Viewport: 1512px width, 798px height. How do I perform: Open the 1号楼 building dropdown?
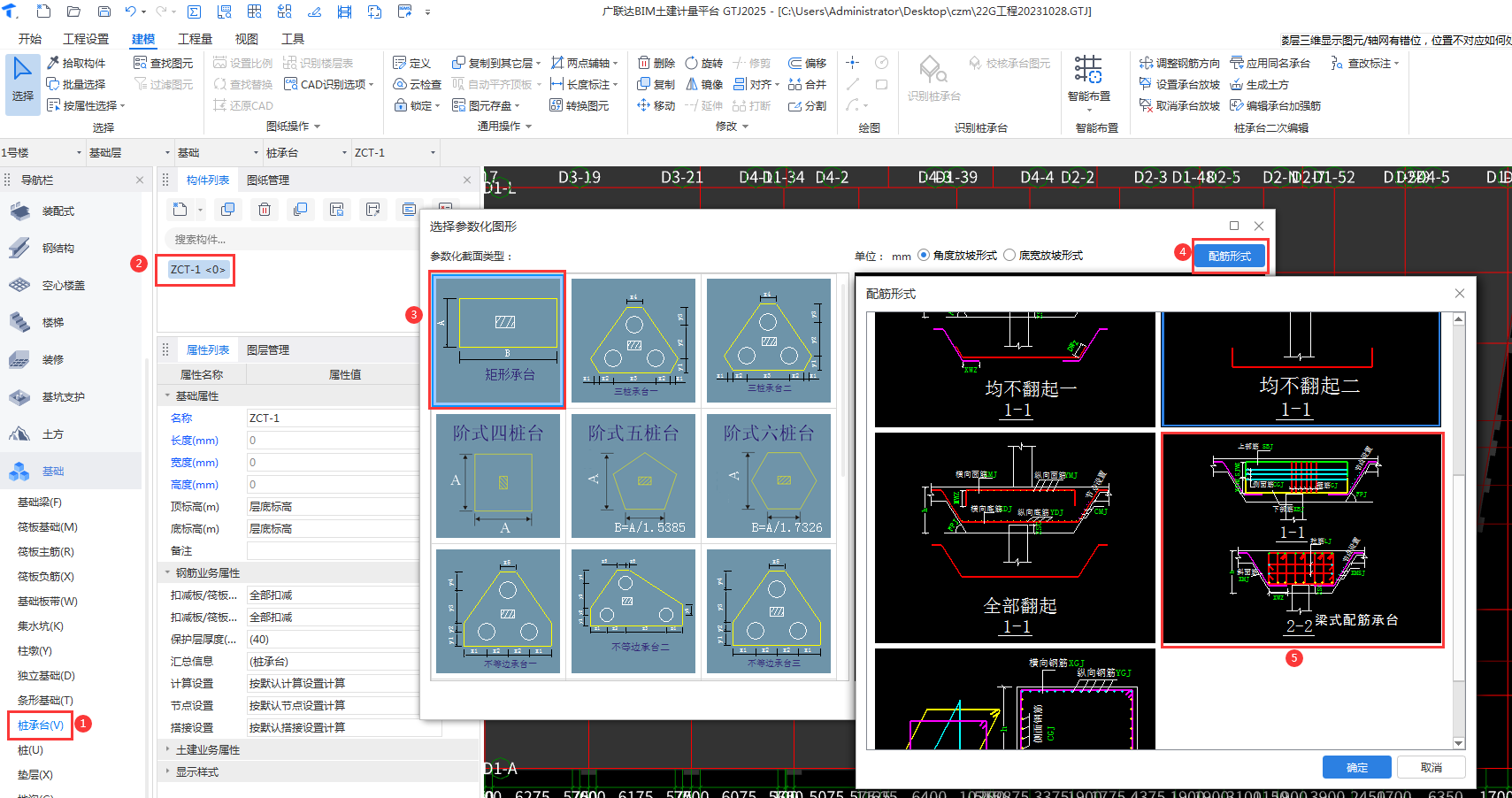pyautogui.click(x=42, y=152)
